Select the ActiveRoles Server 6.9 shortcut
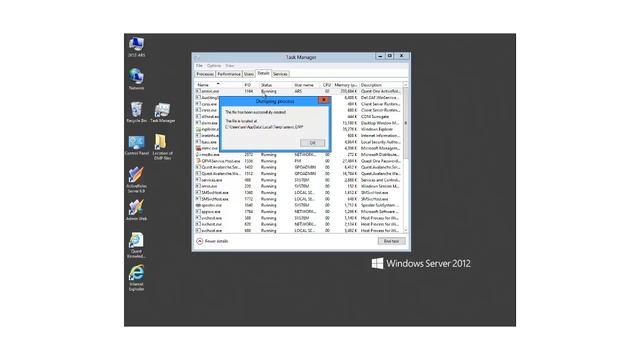This screenshot has height=360, width=640. [x=136, y=180]
